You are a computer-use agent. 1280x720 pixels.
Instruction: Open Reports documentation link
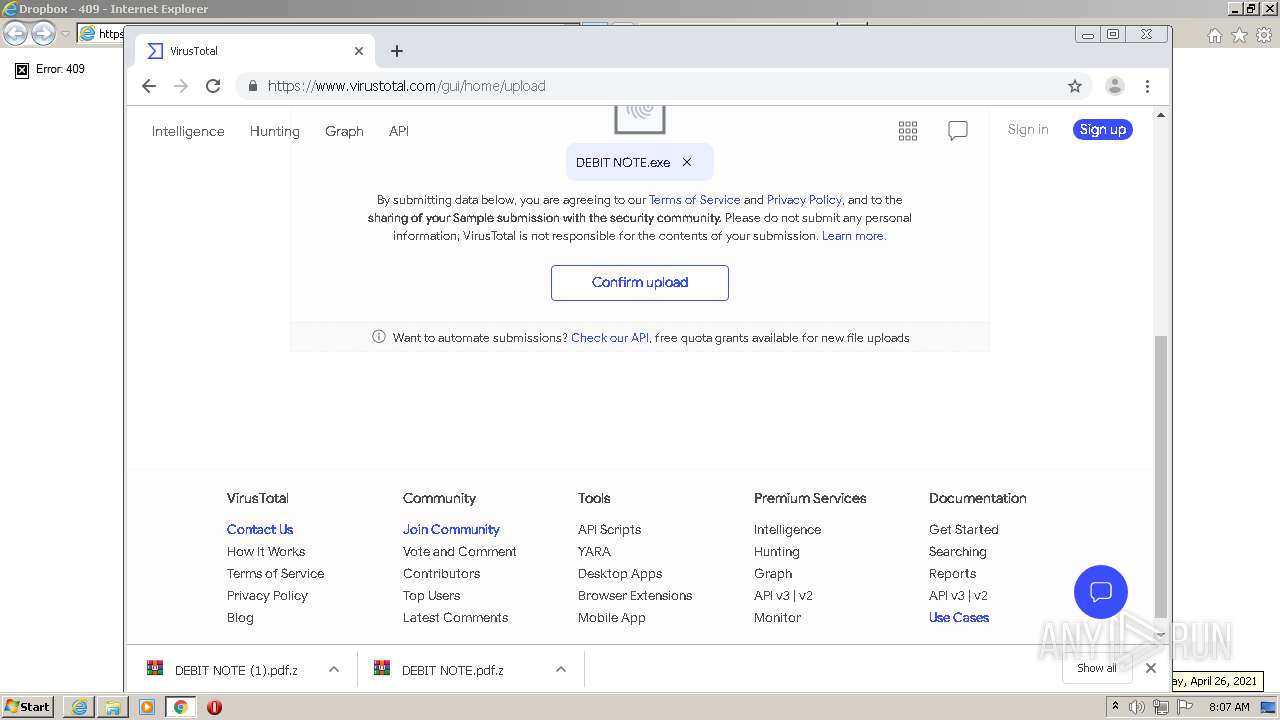point(953,574)
